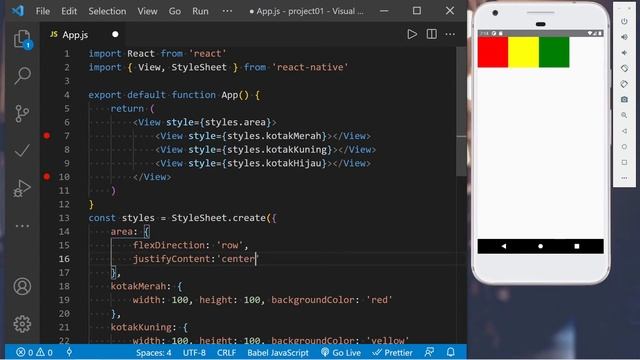Click the editor vertical scrollbar
640x360 pixels.
click(x=461, y=111)
